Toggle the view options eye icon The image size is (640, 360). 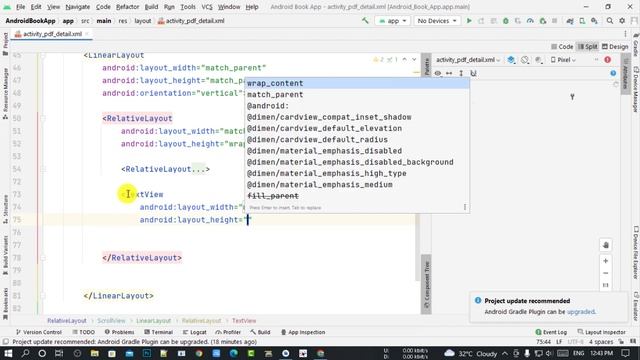[438, 73]
